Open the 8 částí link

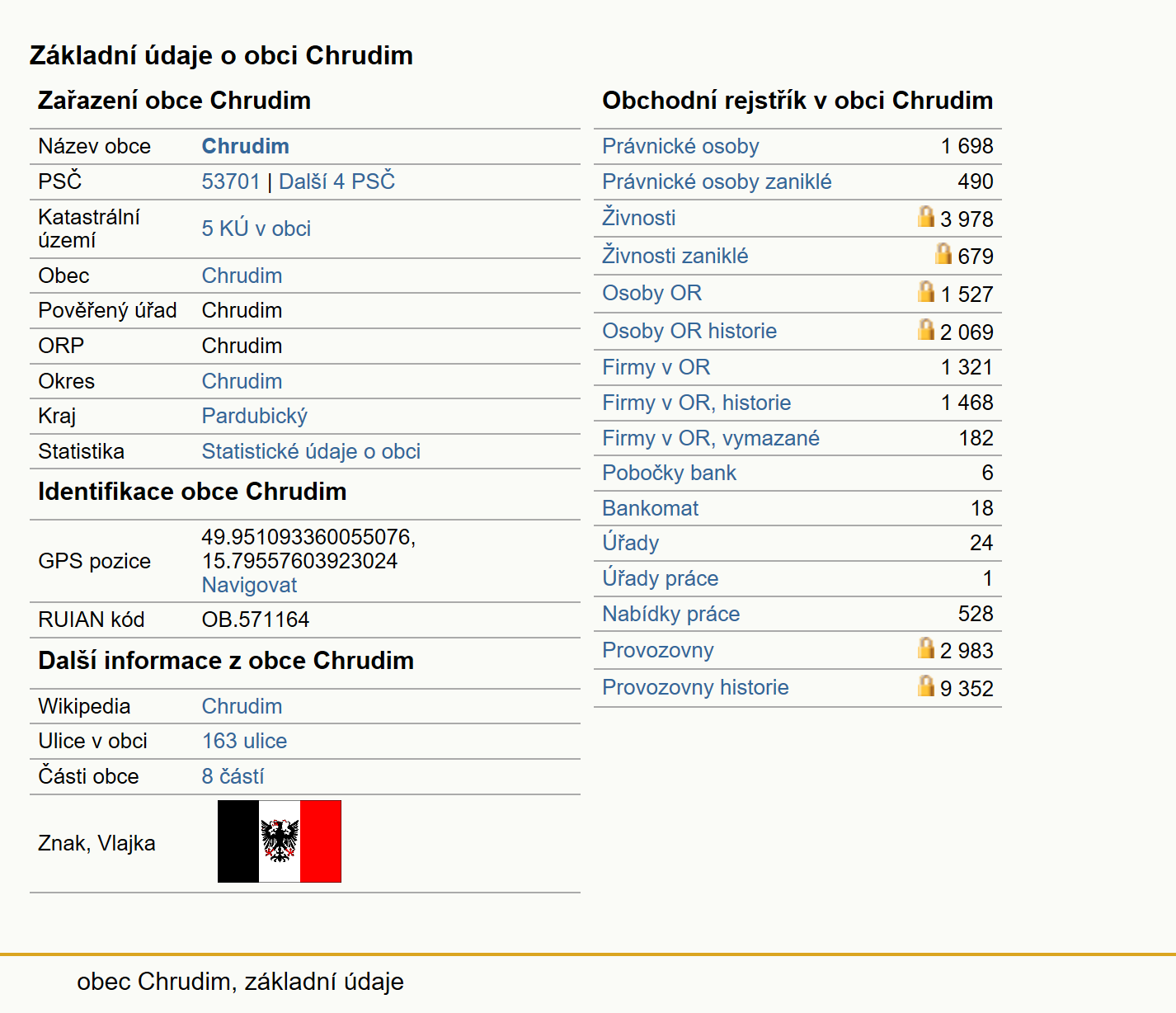click(233, 776)
